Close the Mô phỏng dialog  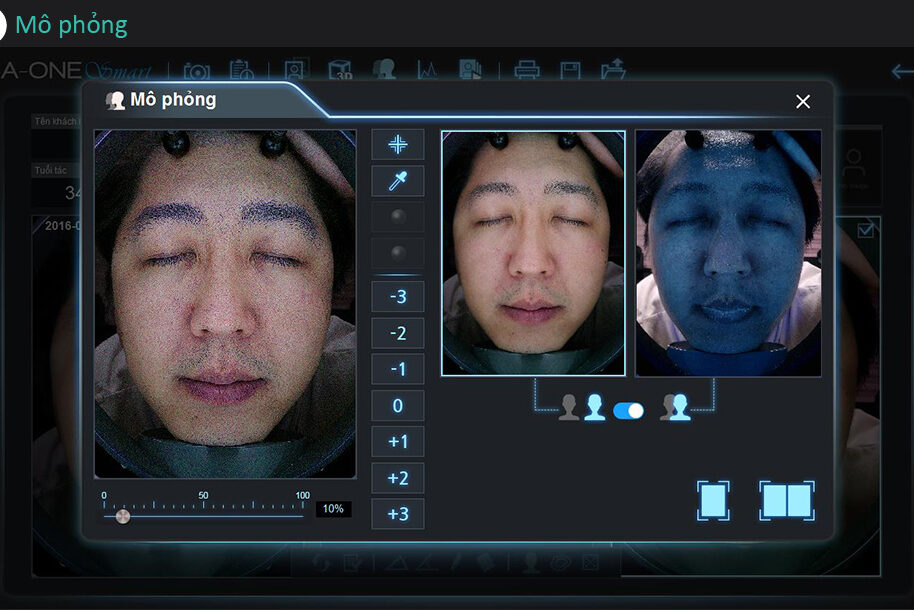coord(802,102)
